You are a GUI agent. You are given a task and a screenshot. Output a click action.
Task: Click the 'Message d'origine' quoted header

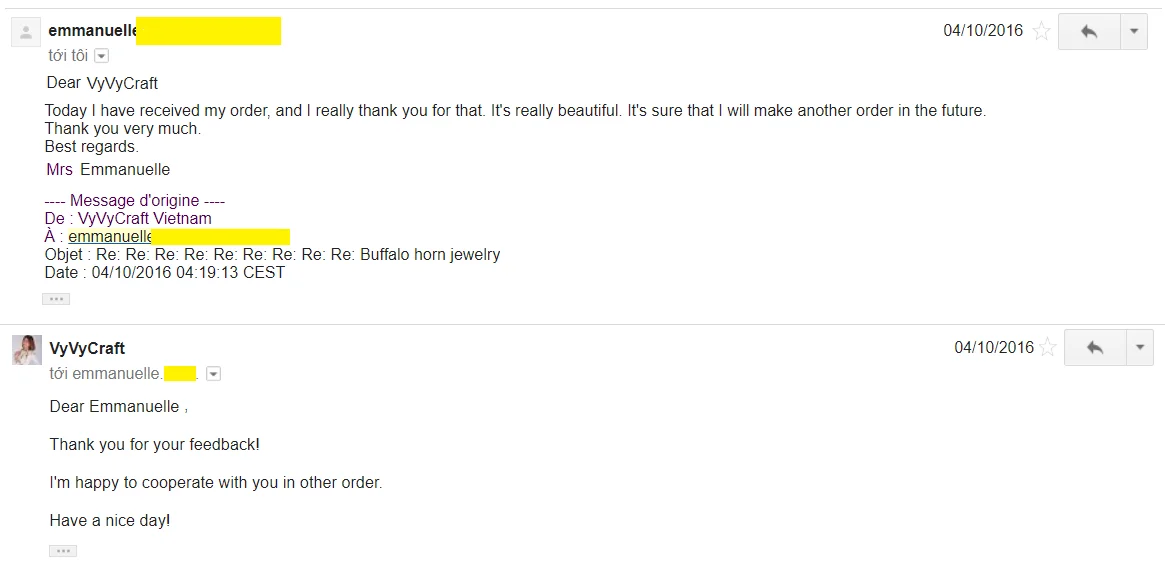click(x=135, y=201)
